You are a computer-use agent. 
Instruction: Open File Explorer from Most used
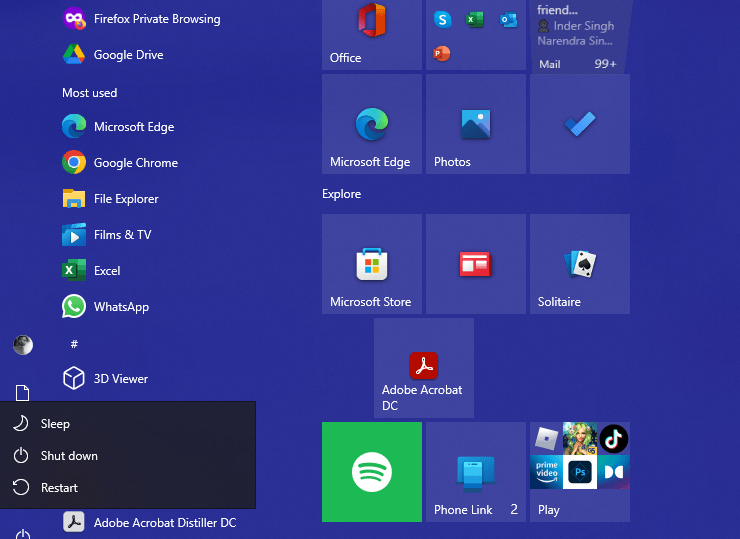click(x=111, y=199)
